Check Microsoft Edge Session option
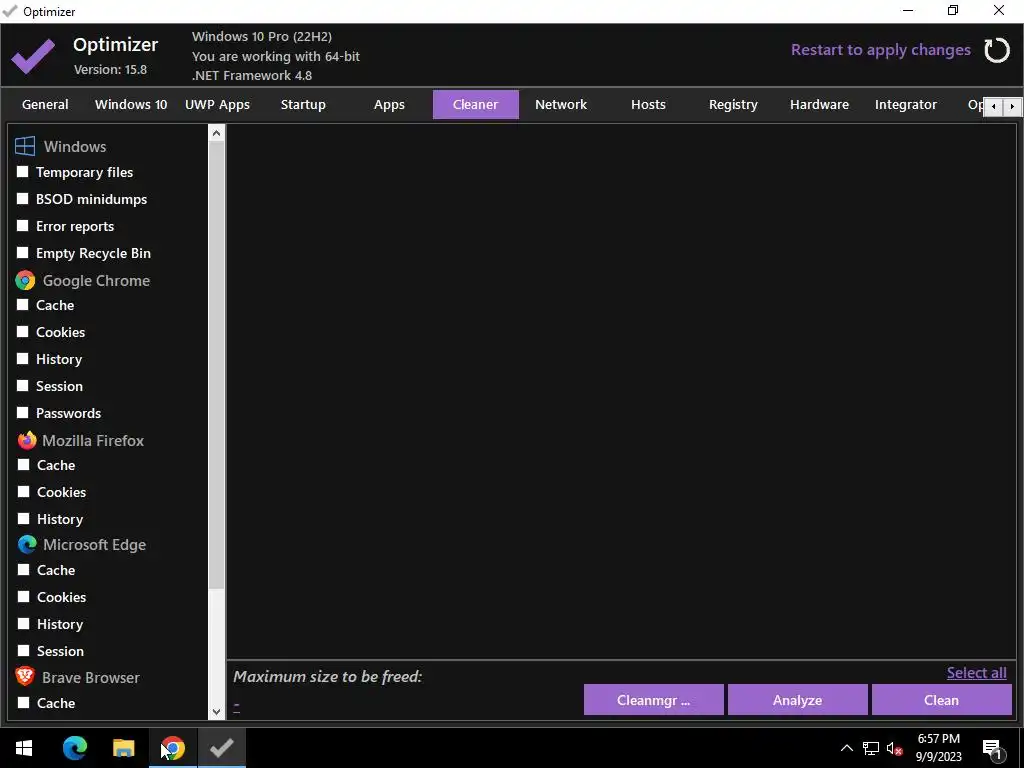The height and width of the screenshot is (768, 1024). click(24, 651)
